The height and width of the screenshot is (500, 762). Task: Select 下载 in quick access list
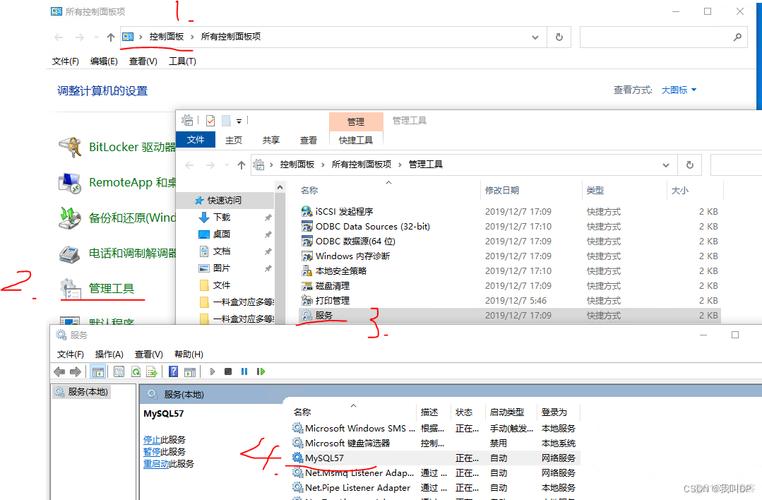(x=221, y=217)
